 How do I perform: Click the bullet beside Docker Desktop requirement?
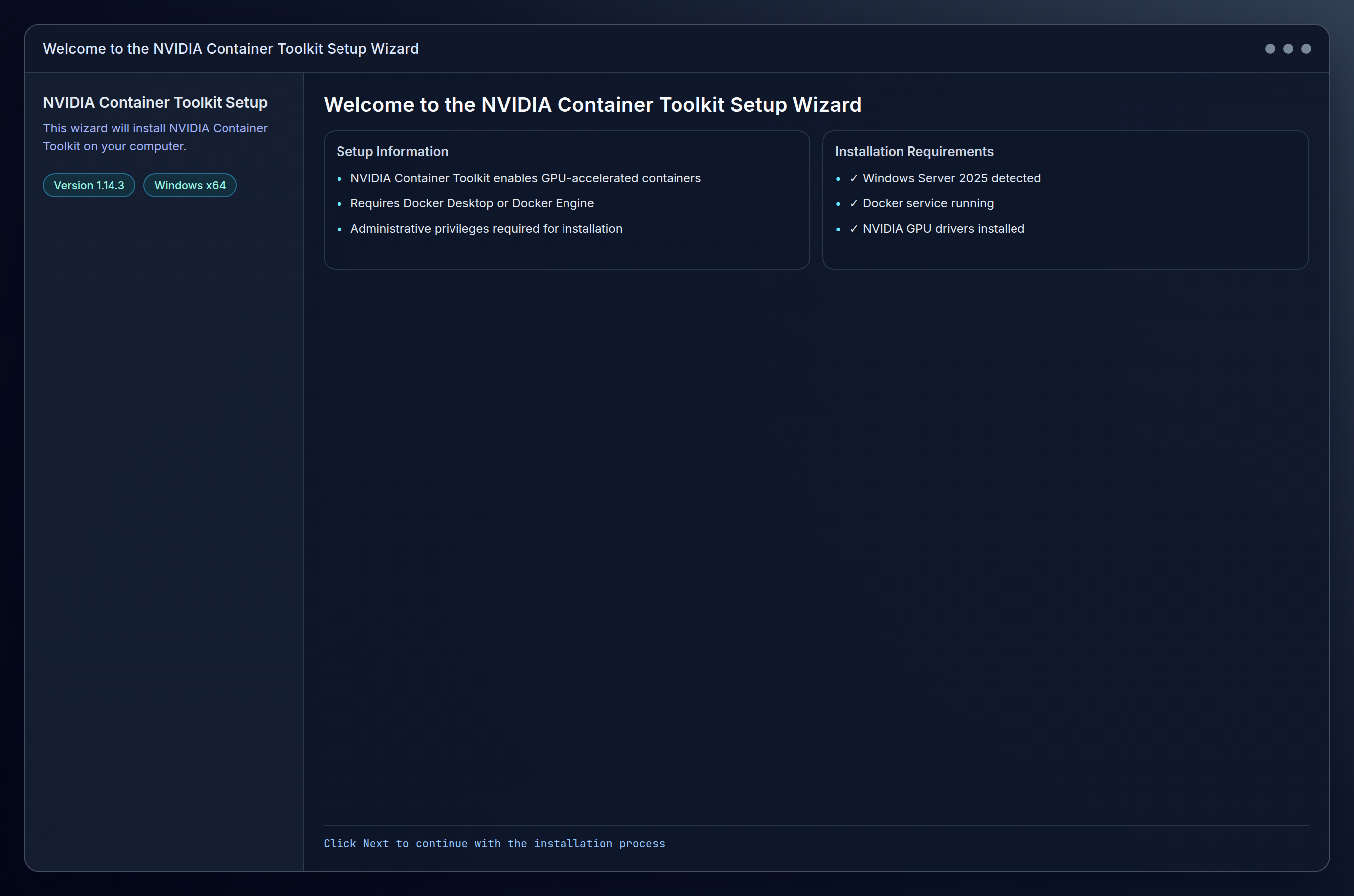[341, 204]
